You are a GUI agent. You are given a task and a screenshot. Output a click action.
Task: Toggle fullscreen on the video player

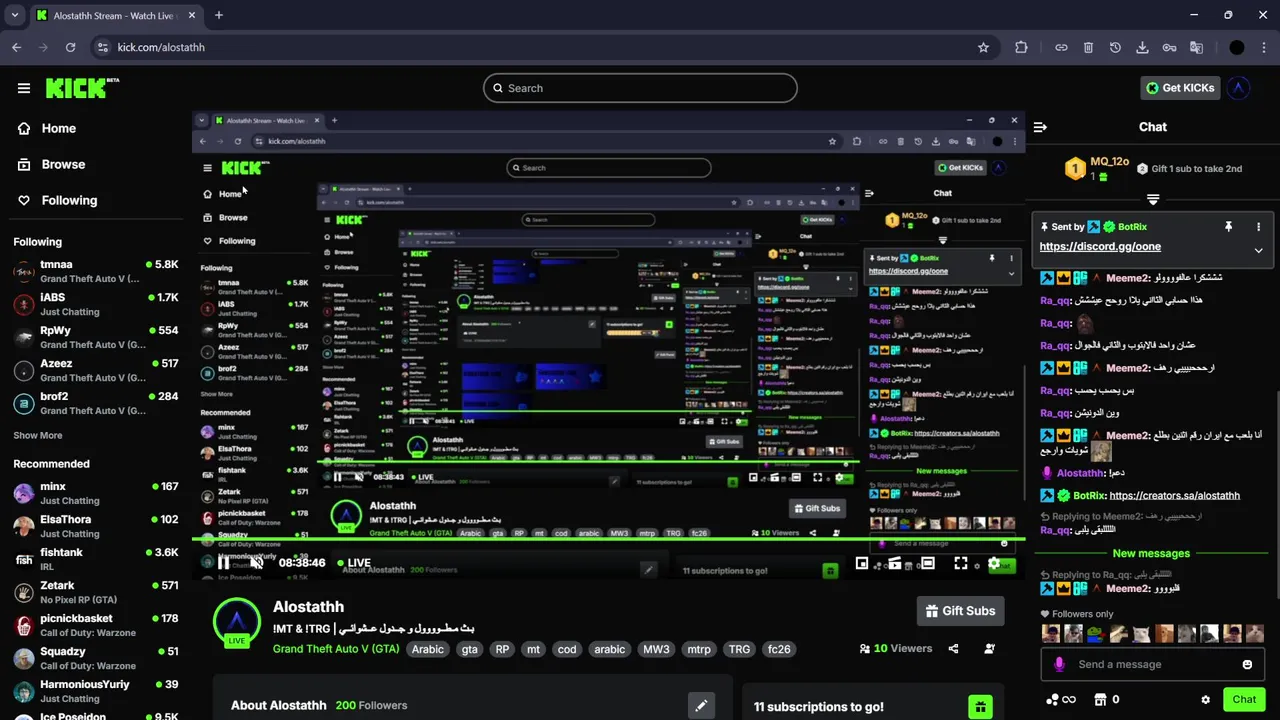tap(961, 564)
